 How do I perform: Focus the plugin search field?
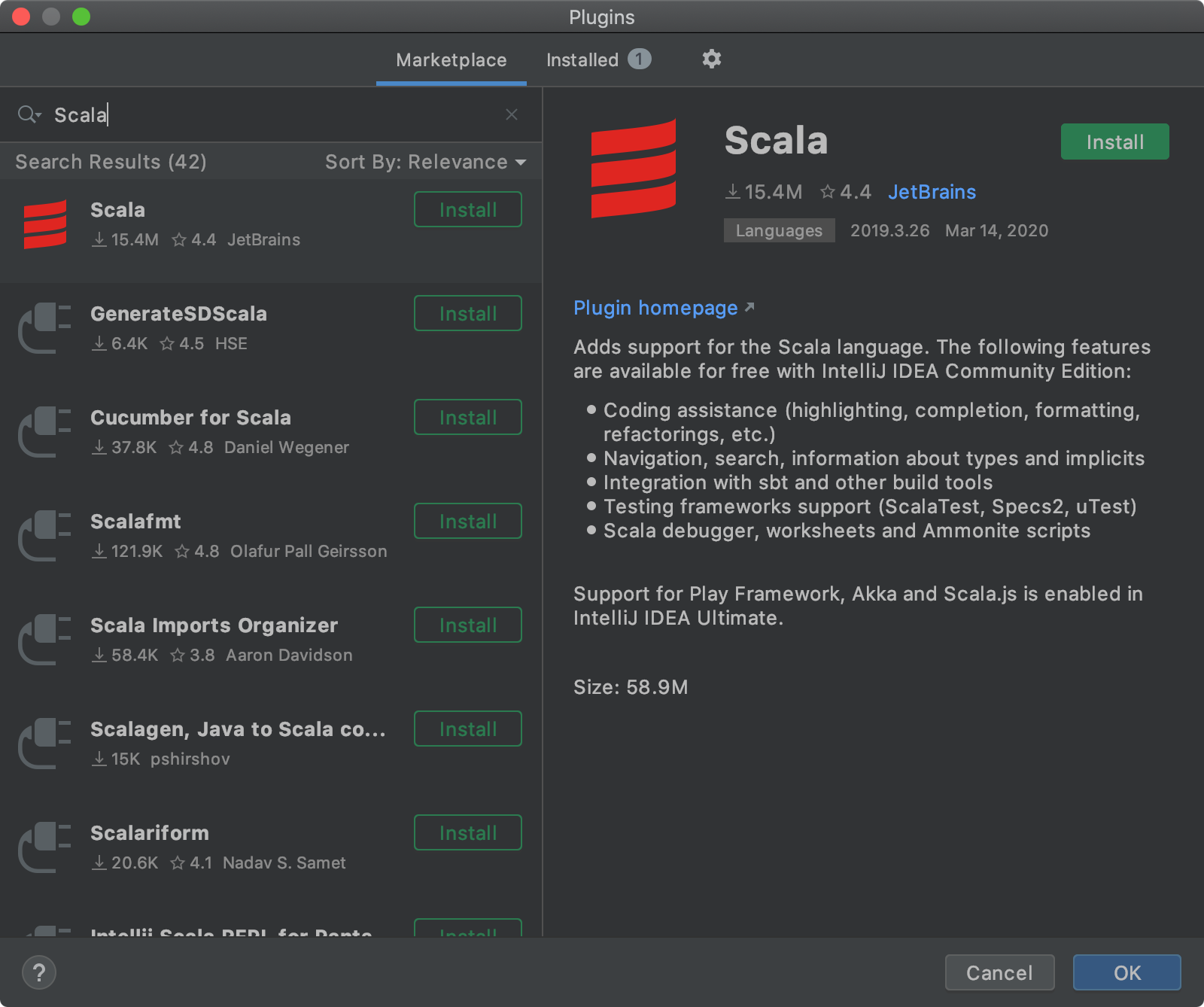click(271, 114)
